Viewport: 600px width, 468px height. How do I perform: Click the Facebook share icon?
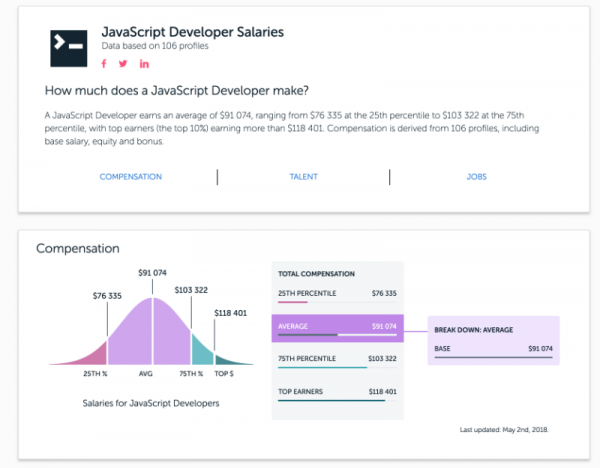click(104, 64)
